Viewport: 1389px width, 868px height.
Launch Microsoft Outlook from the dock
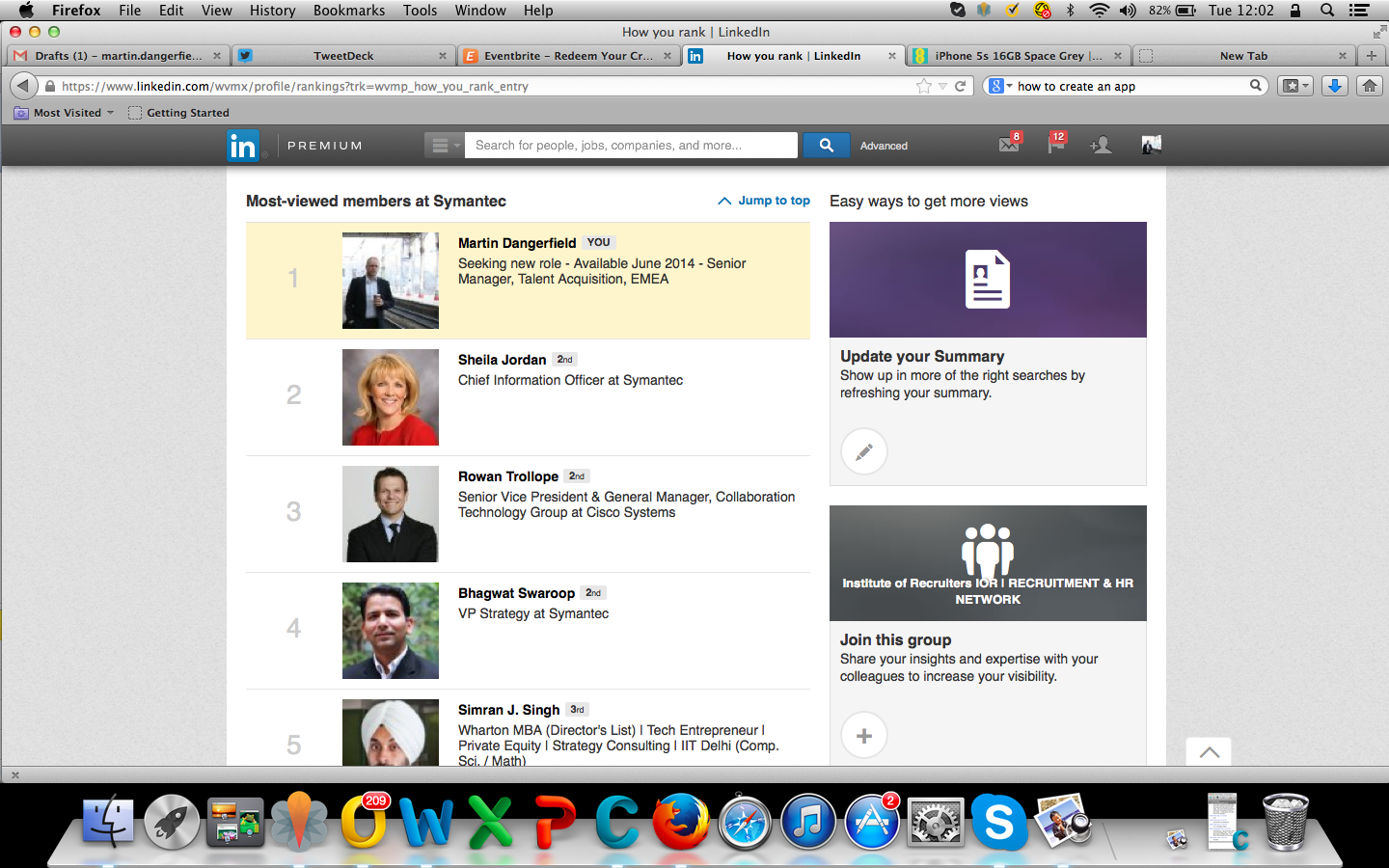pyautogui.click(x=364, y=821)
